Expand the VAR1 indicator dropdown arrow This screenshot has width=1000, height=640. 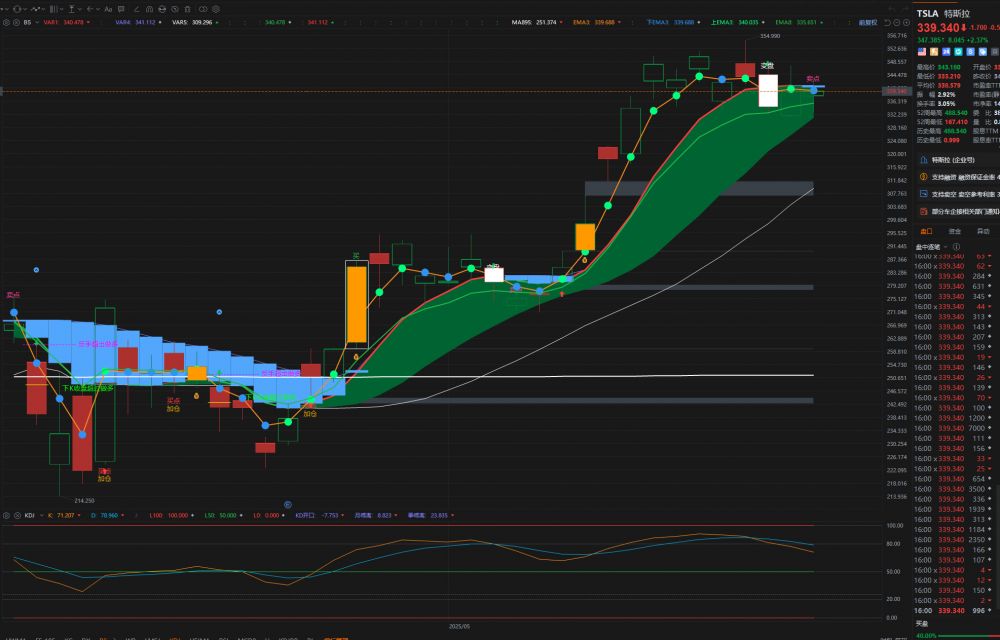88,21
